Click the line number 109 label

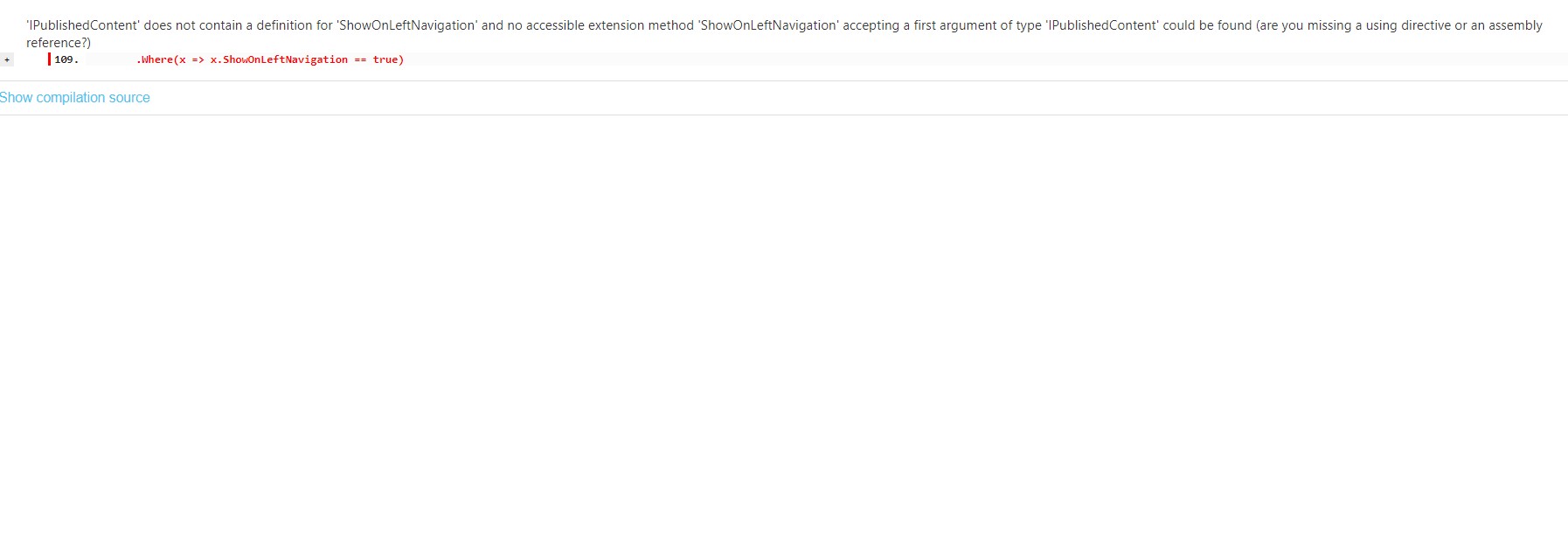[x=66, y=59]
